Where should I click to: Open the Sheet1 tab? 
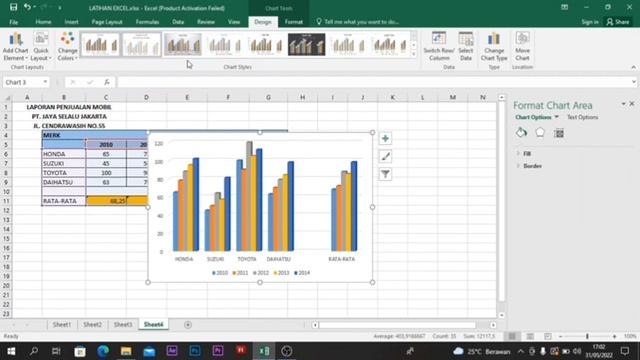pyautogui.click(x=62, y=324)
